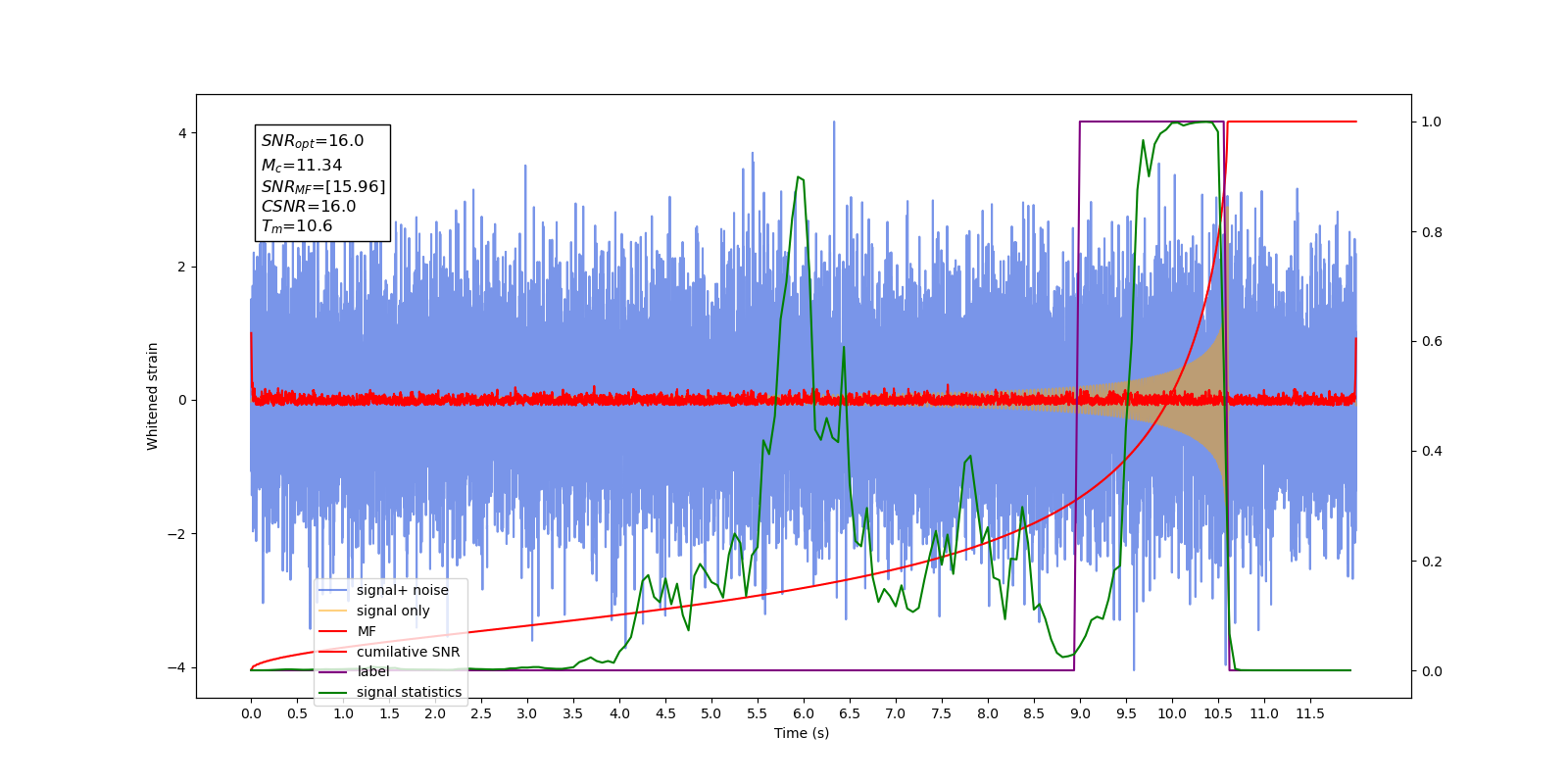This screenshot has width=1568, height=784.
Task: Click the right y-axis tick label 0.4
Action: 1432,452
